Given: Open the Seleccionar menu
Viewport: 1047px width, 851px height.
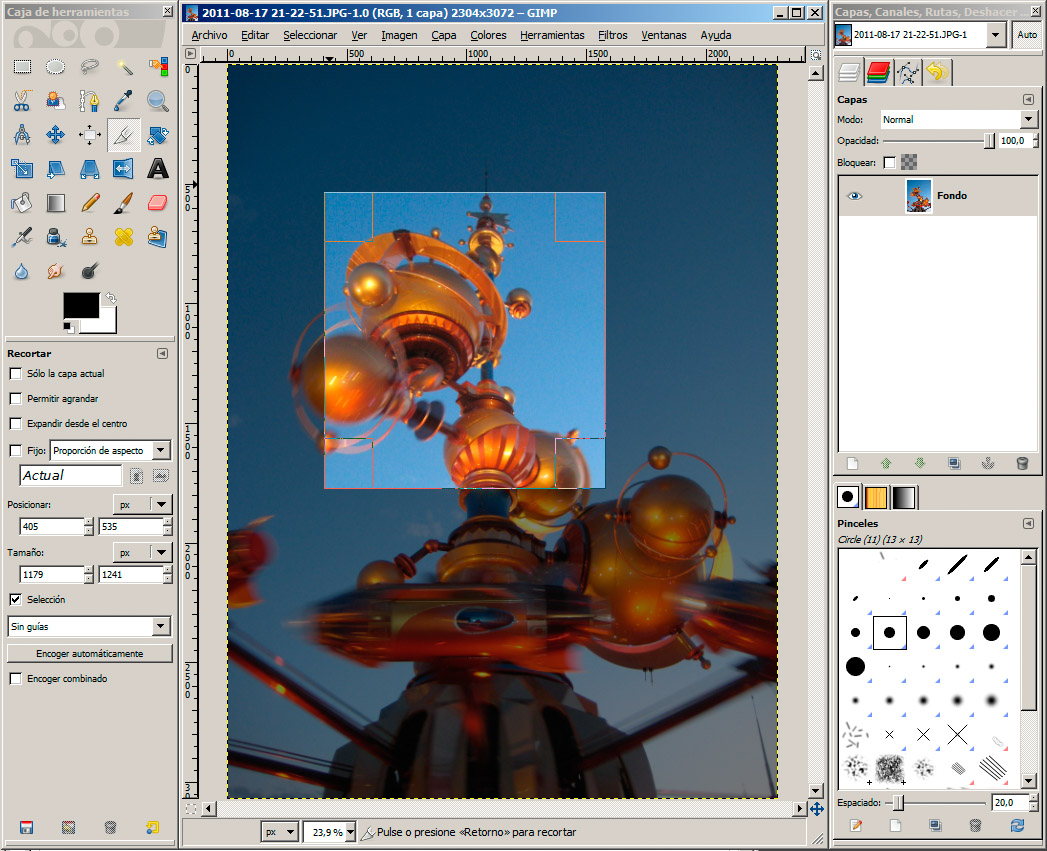Looking at the screenshot, I should pyautogui.click(x=310, y=35).
